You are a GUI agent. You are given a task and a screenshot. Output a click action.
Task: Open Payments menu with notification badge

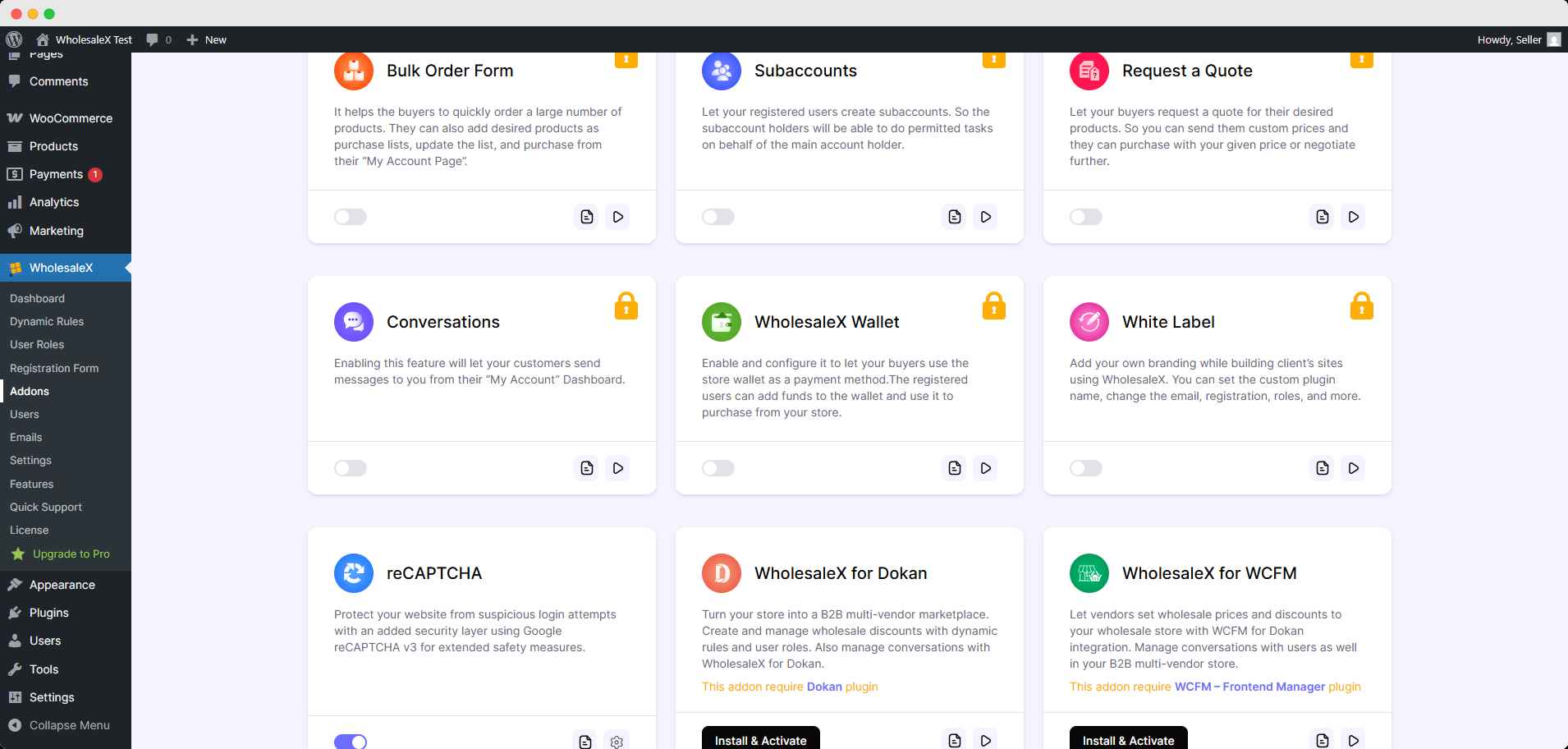[66, 174]
